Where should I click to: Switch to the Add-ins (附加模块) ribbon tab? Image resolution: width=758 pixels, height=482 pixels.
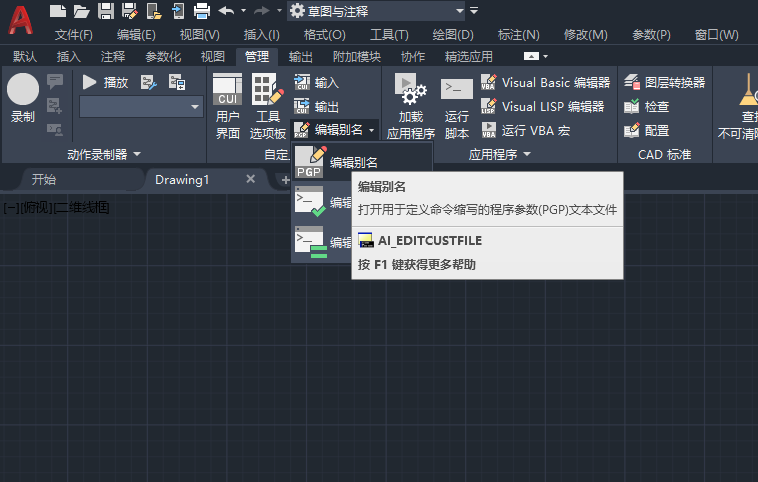point(357,57)
